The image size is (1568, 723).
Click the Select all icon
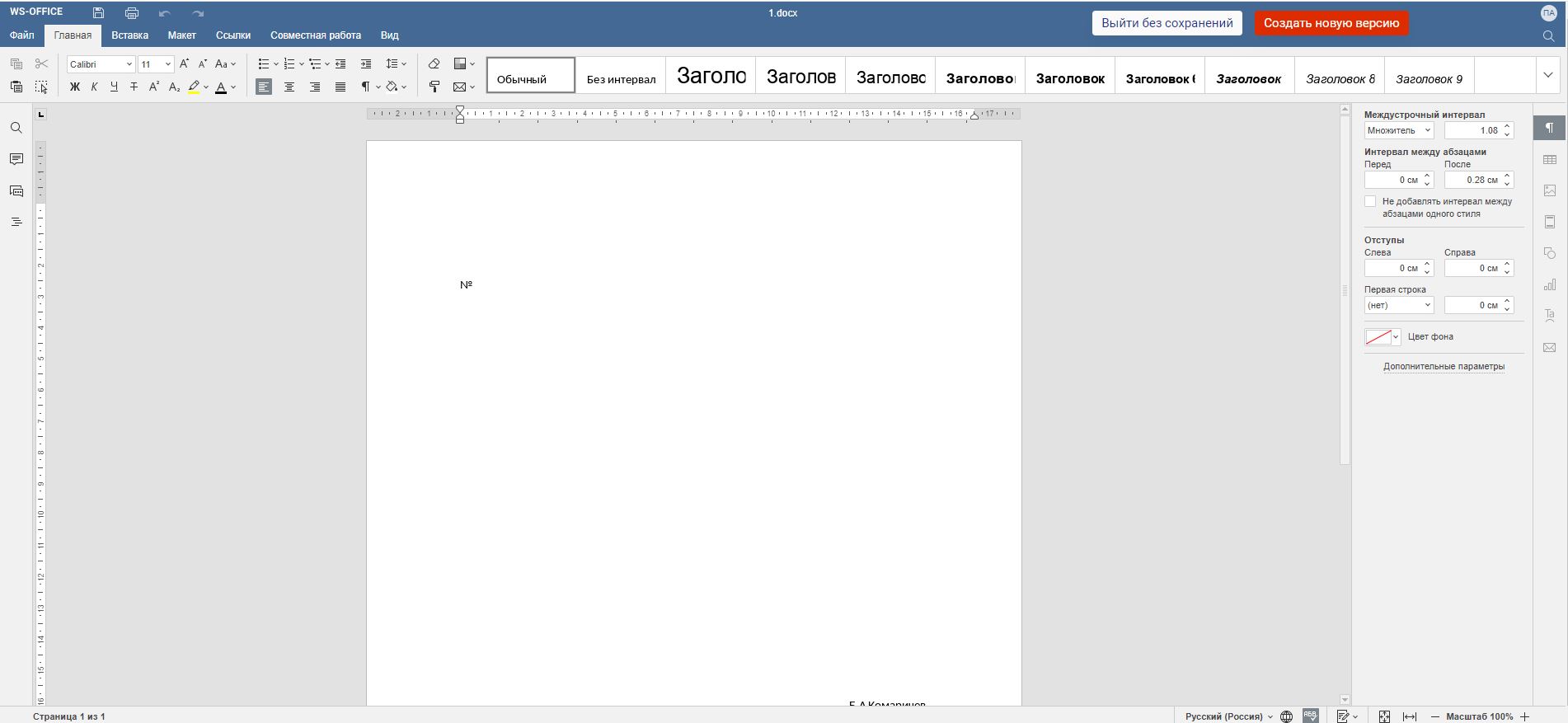[41, 87]
